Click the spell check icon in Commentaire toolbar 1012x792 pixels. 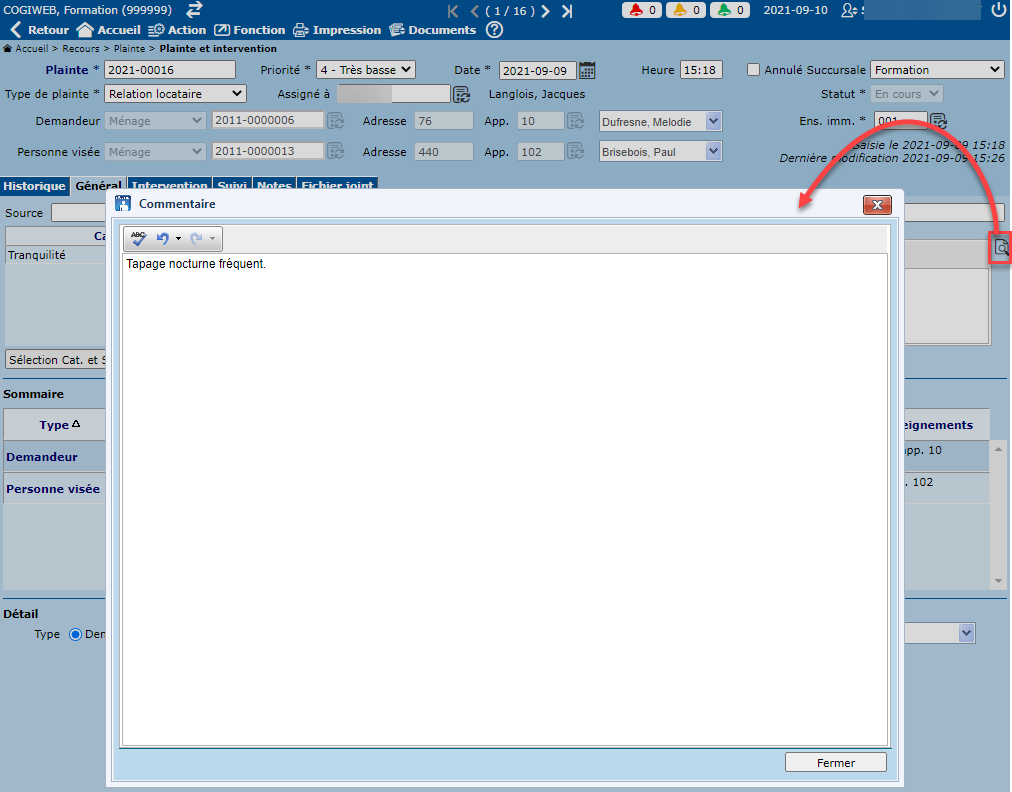click(138, 239)
